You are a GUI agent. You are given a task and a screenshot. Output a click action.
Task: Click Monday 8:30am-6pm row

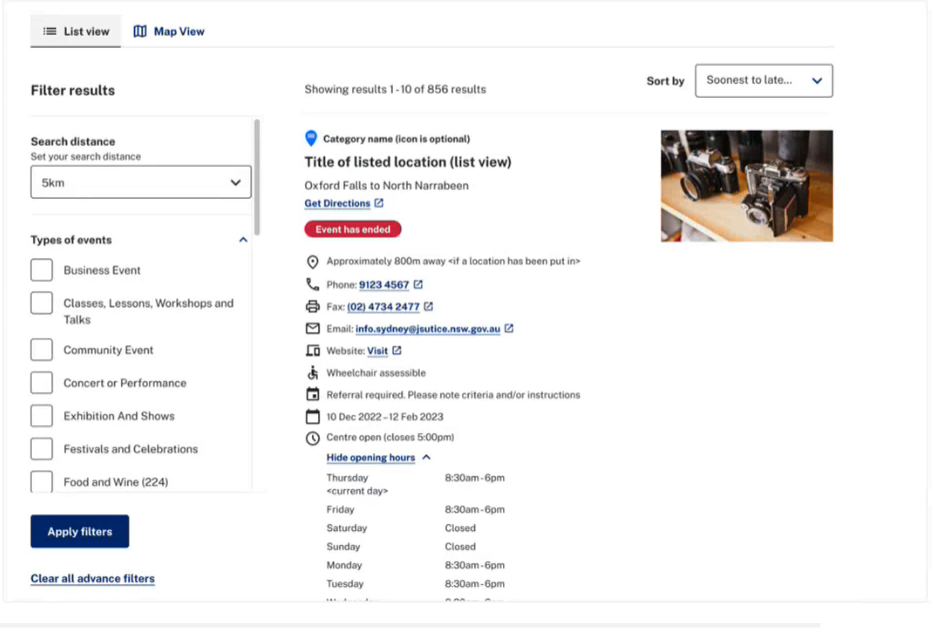coord(415,565)
